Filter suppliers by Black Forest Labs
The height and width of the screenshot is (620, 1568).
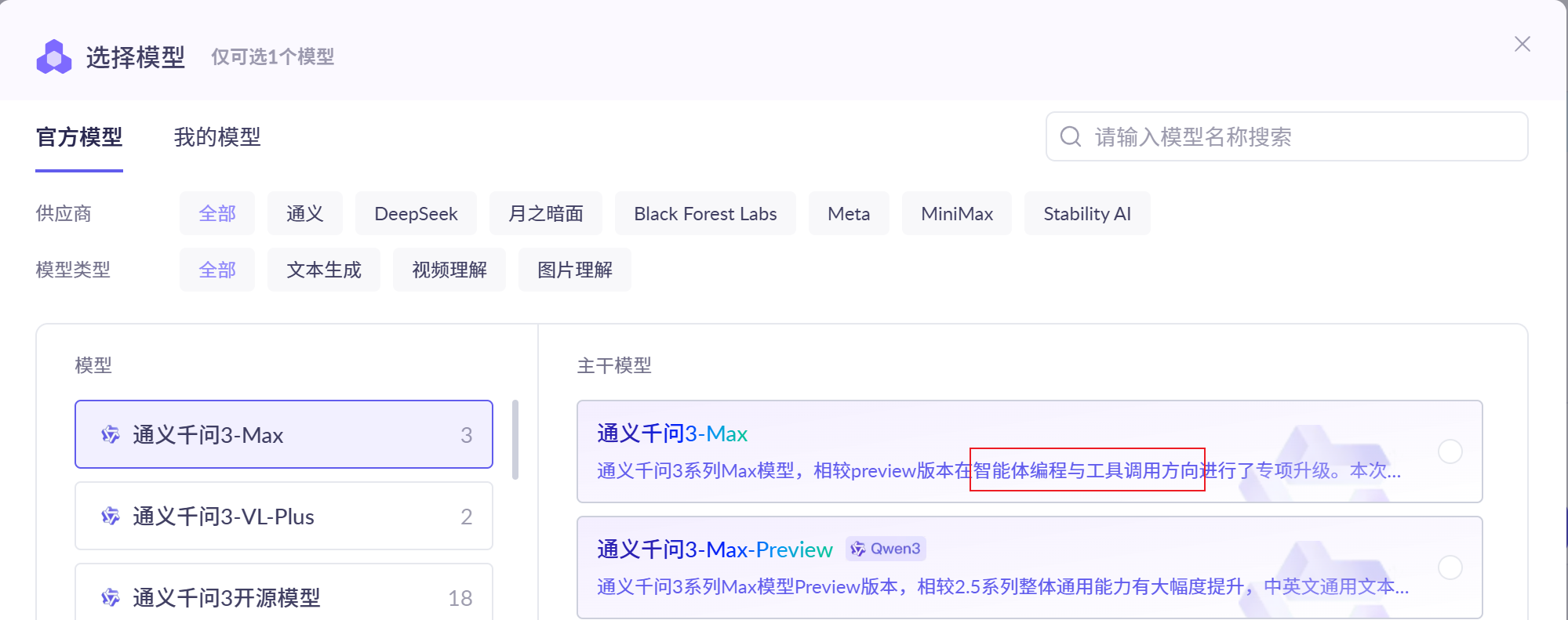705,213
